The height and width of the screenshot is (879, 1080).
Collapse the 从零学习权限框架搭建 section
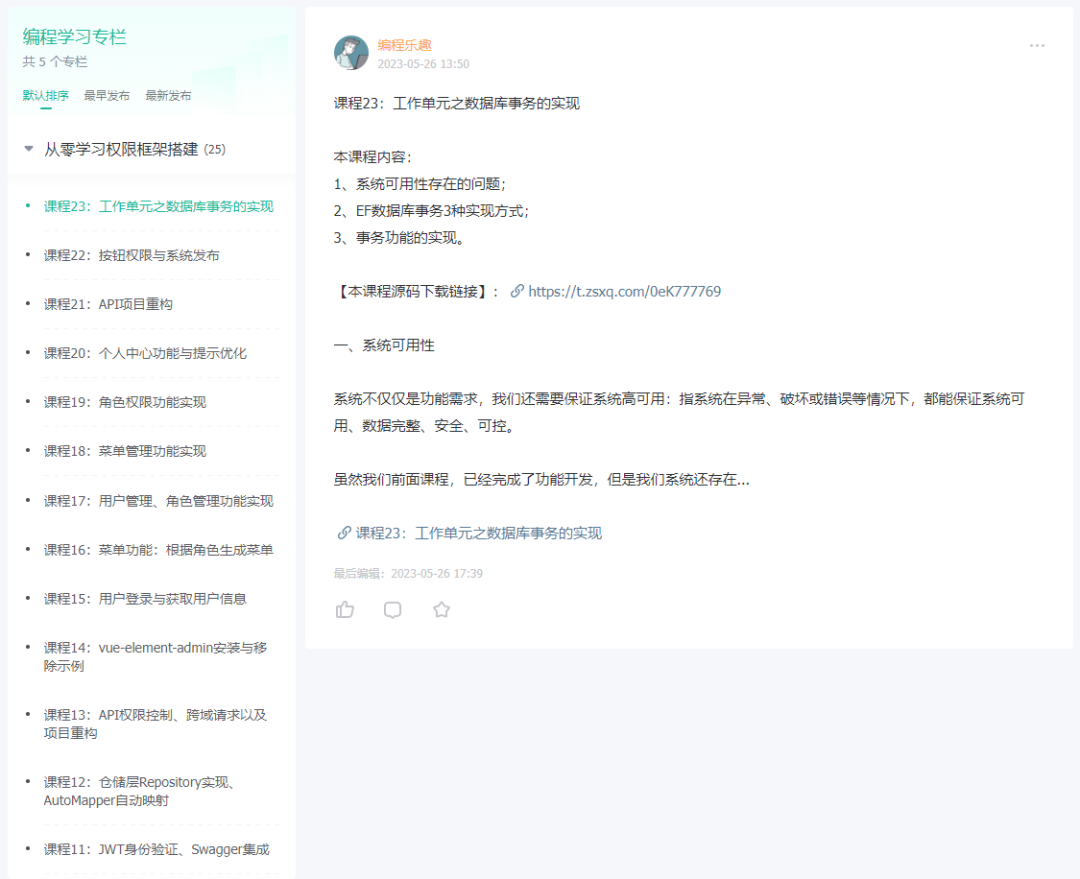(28, 147)
